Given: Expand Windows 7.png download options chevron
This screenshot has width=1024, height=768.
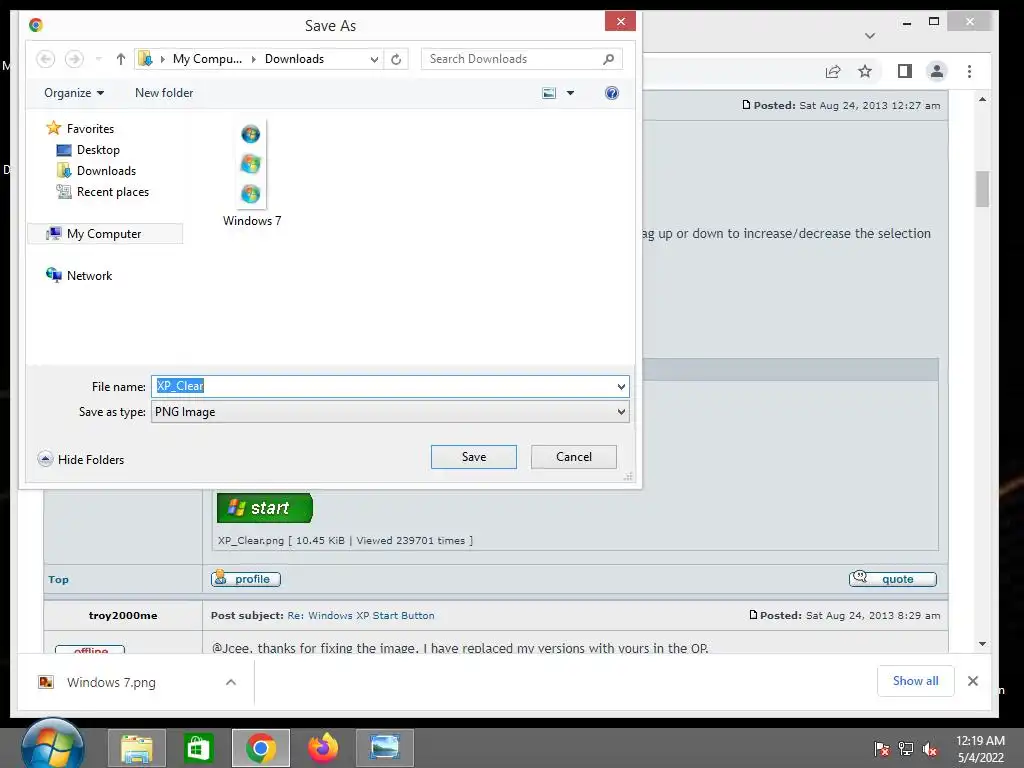Looking at the screenshot, I should point(231,682).
